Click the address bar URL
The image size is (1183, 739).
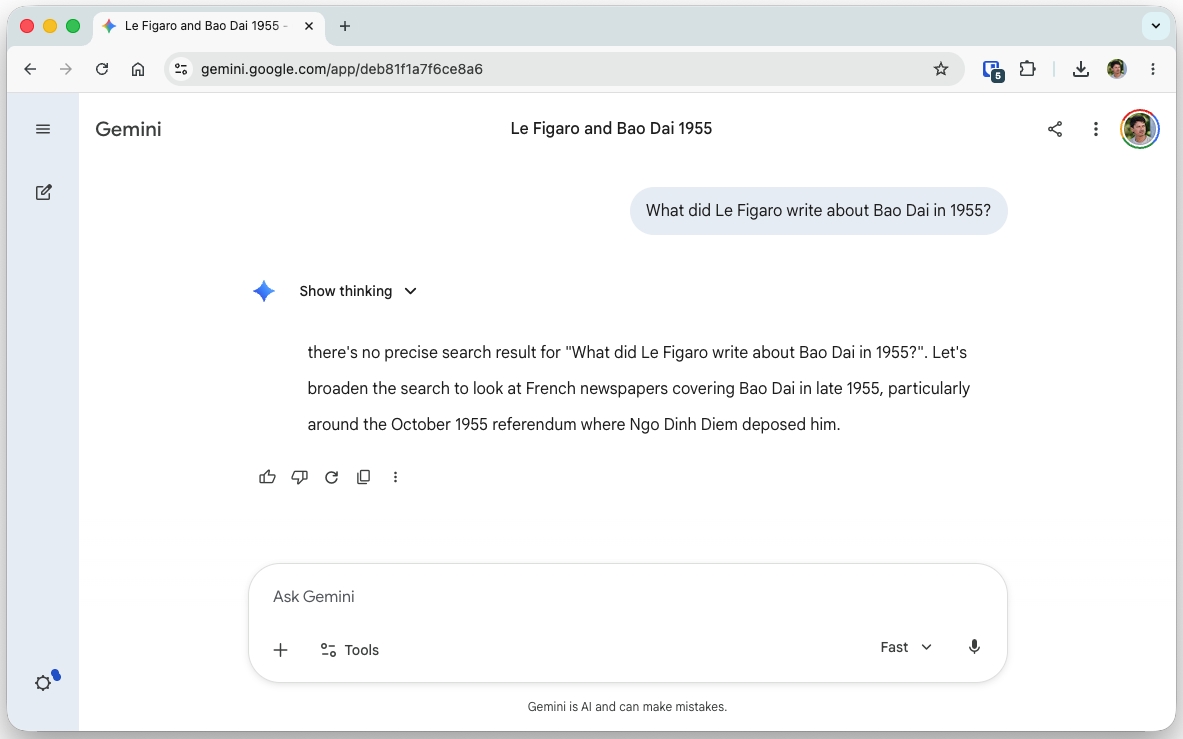tap(342, 69)
